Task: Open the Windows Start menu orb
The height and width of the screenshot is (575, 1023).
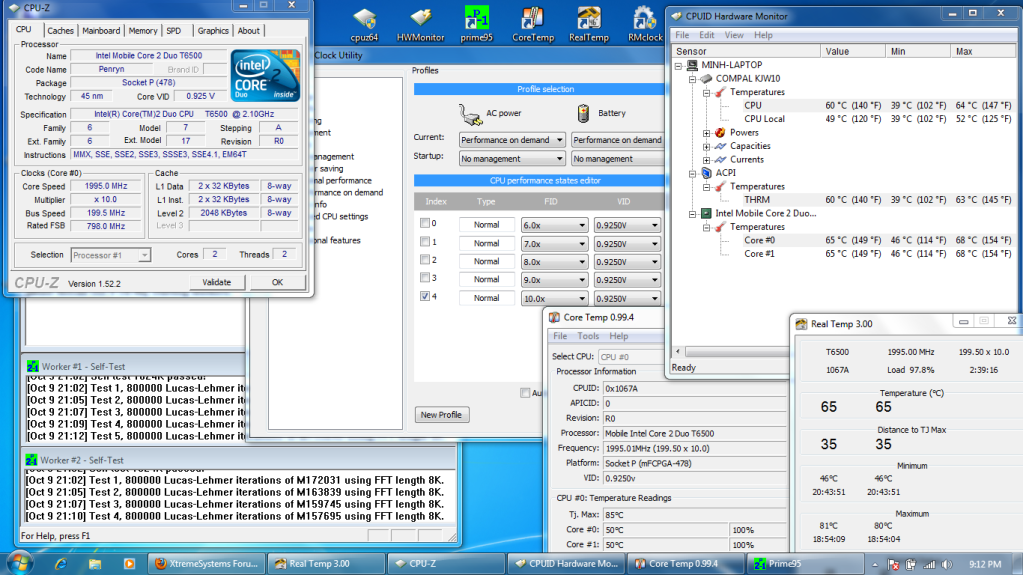Action: tap(19, 563)
